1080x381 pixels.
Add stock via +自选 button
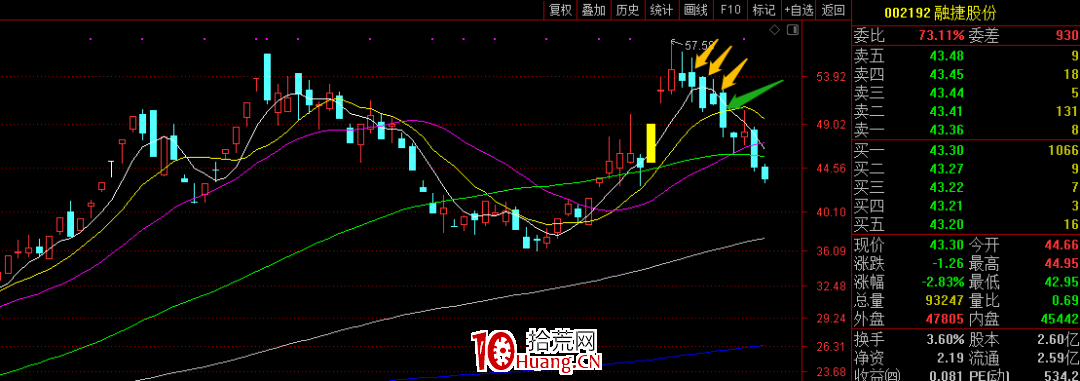pos(799,10)
